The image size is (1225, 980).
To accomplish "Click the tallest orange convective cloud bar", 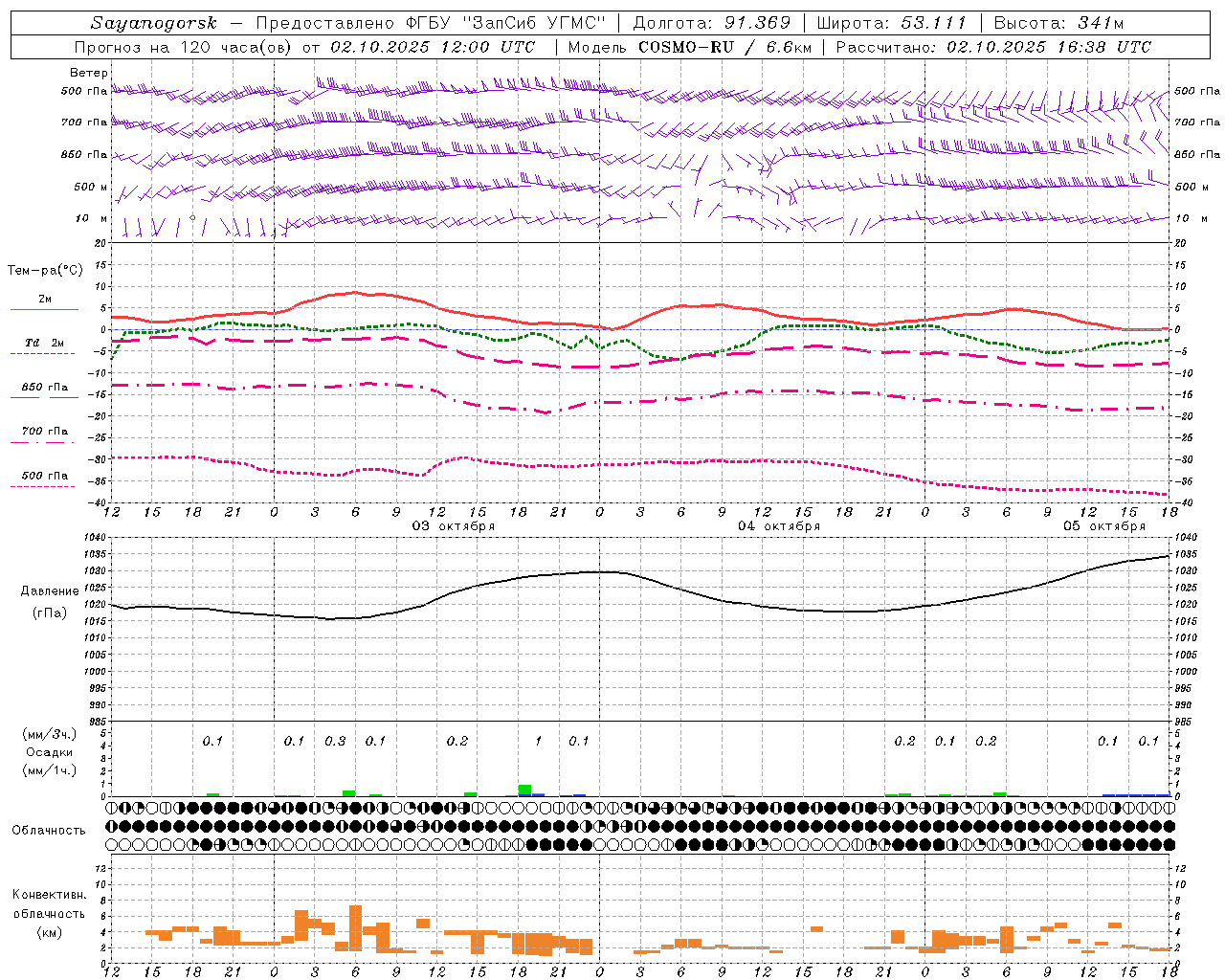I will click(355, 927).
